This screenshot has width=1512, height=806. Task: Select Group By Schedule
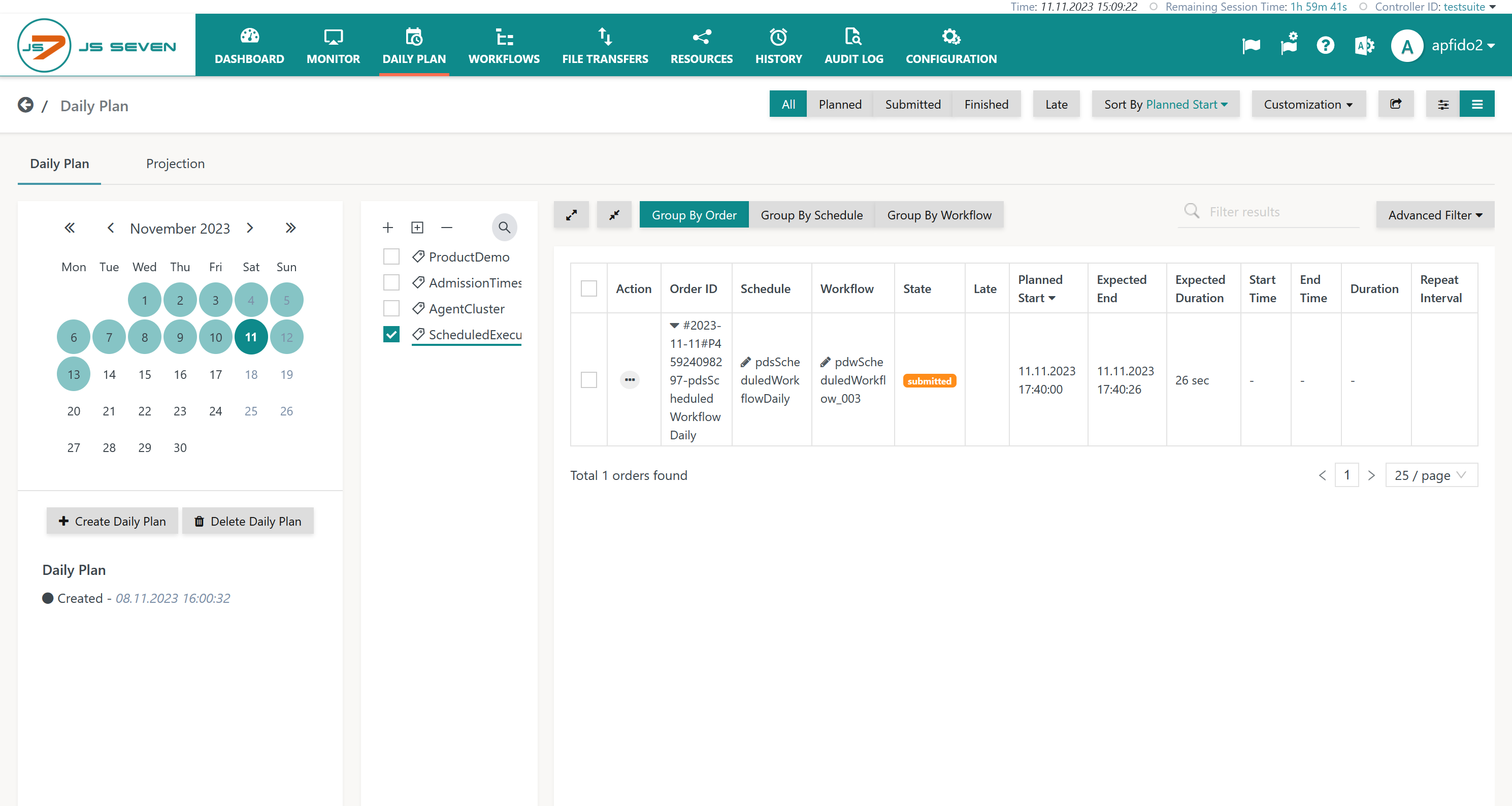tap(812, 215)
